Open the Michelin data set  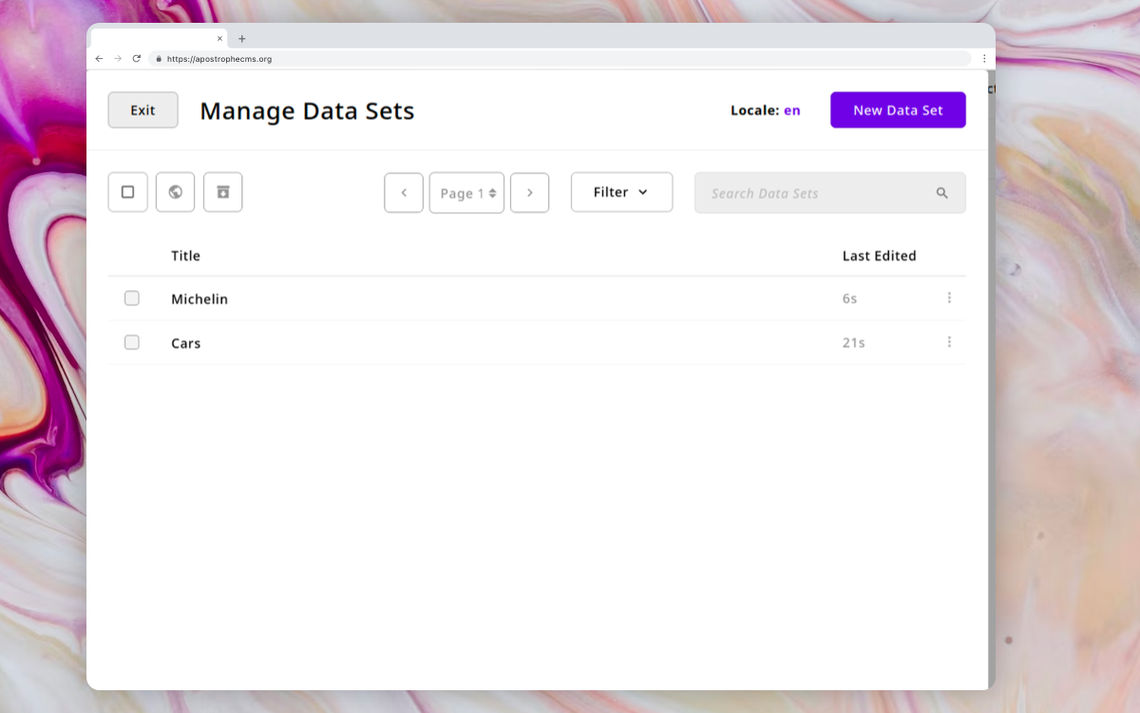point(199,299)
